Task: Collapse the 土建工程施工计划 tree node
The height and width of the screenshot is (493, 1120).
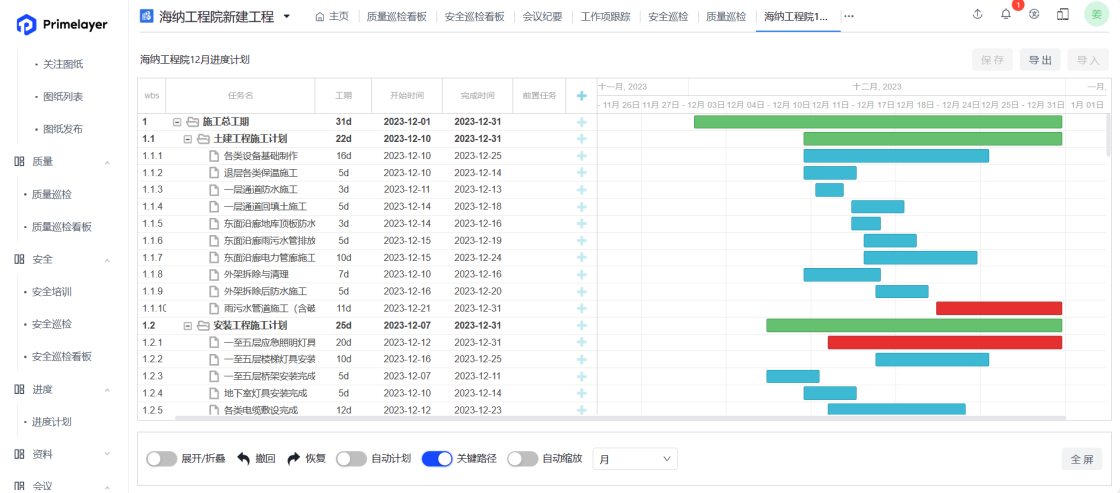Action: (188, 139)
